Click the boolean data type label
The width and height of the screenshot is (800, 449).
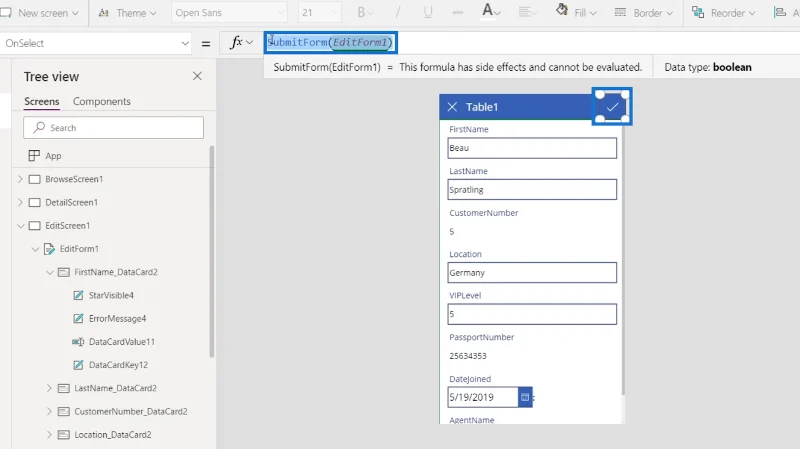tap(732, 67)
